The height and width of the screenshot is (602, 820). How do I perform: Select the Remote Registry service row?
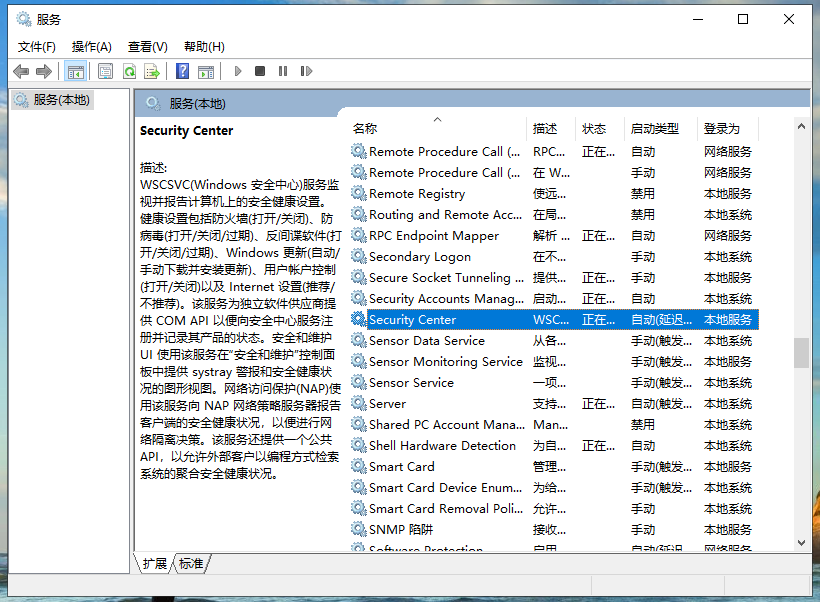click(x=420, y=193)
